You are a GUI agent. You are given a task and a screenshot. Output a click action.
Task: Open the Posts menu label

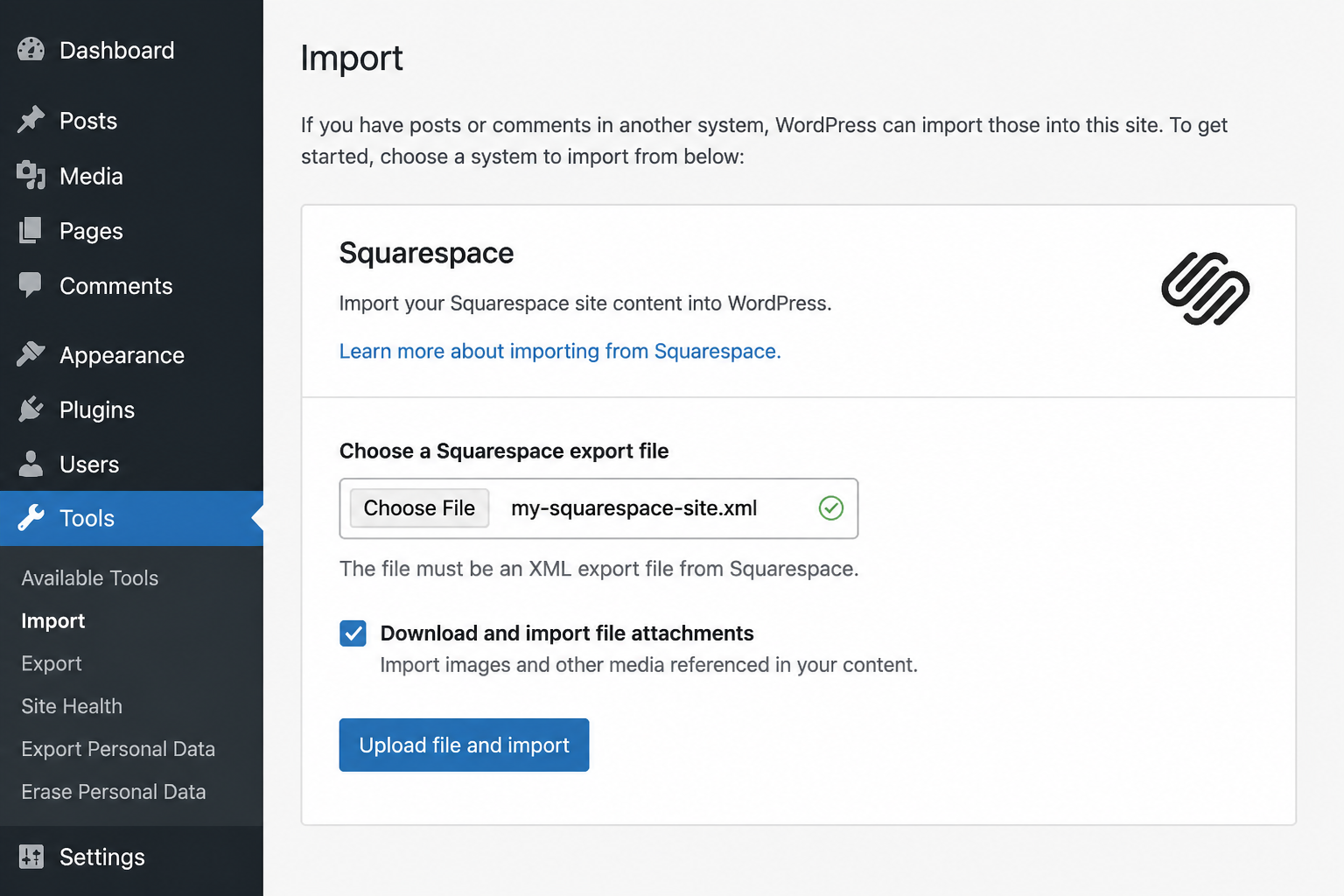tap(88, 121)
